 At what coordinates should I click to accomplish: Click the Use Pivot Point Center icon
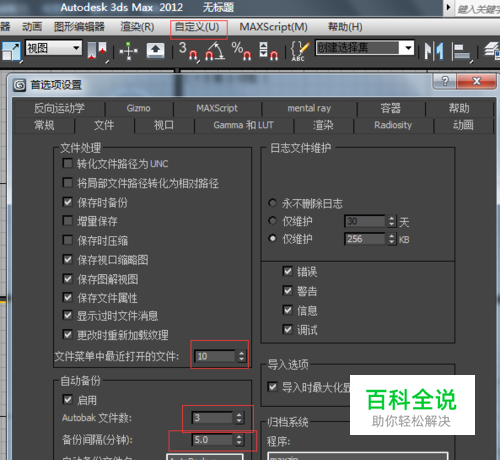(97, 51)
